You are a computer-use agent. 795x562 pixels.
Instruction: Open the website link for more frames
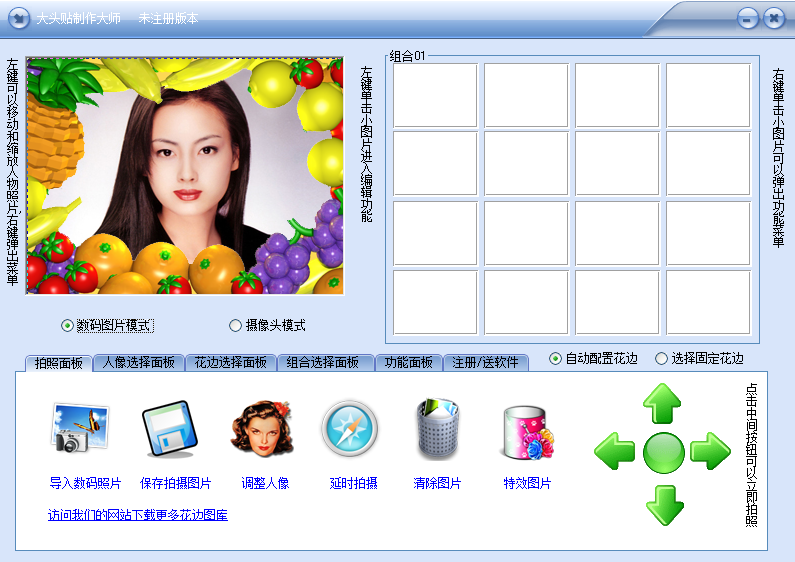click(137, 515)
